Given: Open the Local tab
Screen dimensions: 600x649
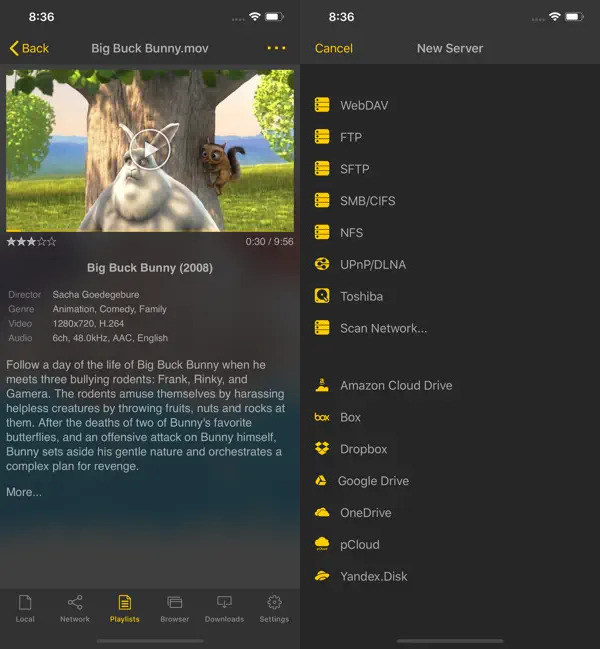Looking at the screenshot, I should [x=25, y=608].
